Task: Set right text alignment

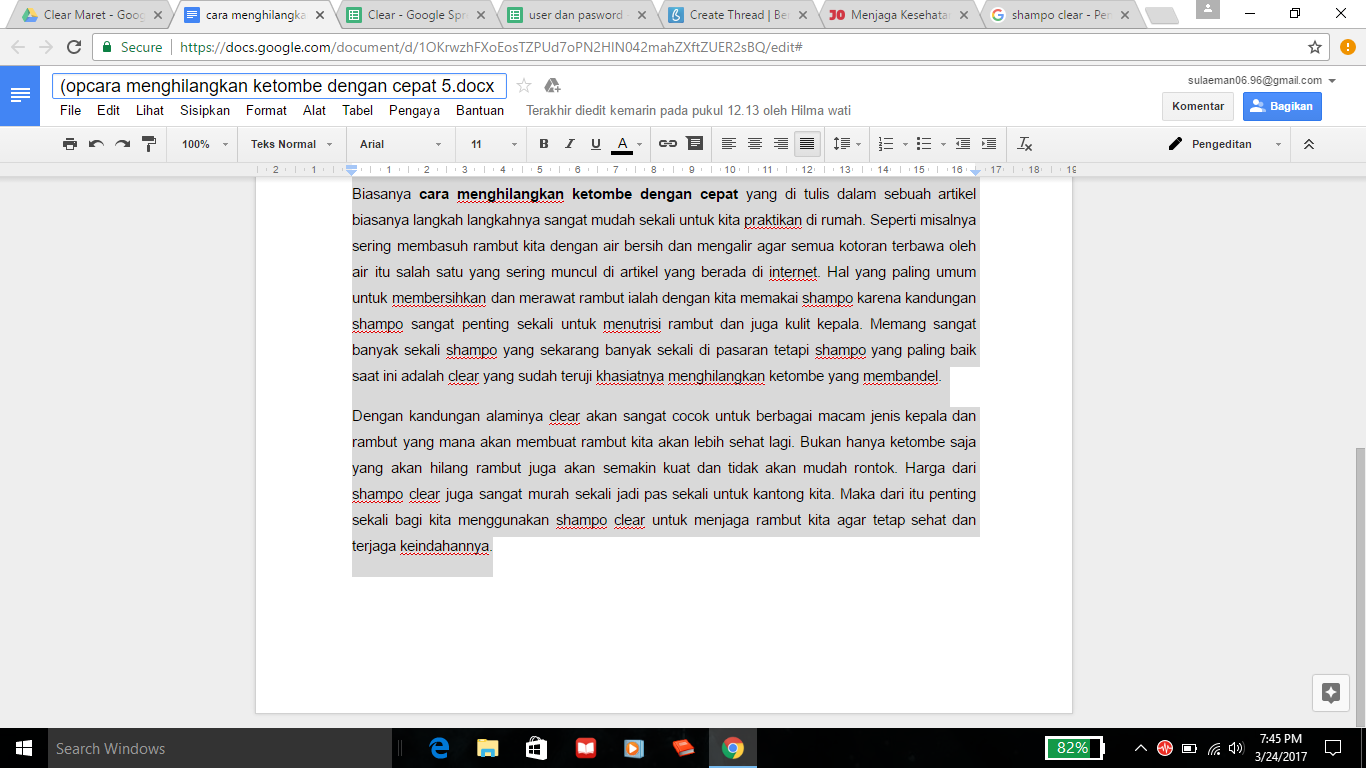Action: (x=781, y=144)
